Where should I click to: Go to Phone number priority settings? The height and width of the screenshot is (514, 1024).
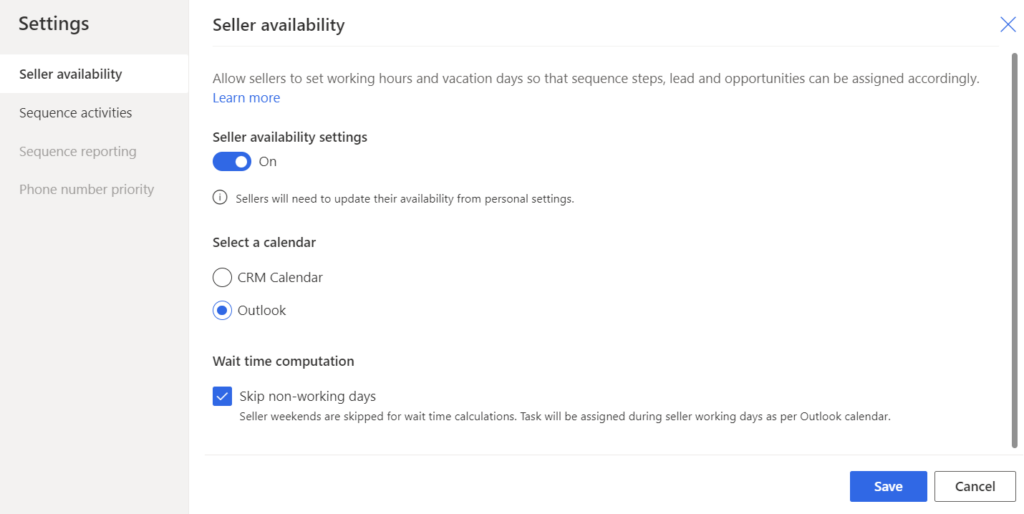(86, 190)
